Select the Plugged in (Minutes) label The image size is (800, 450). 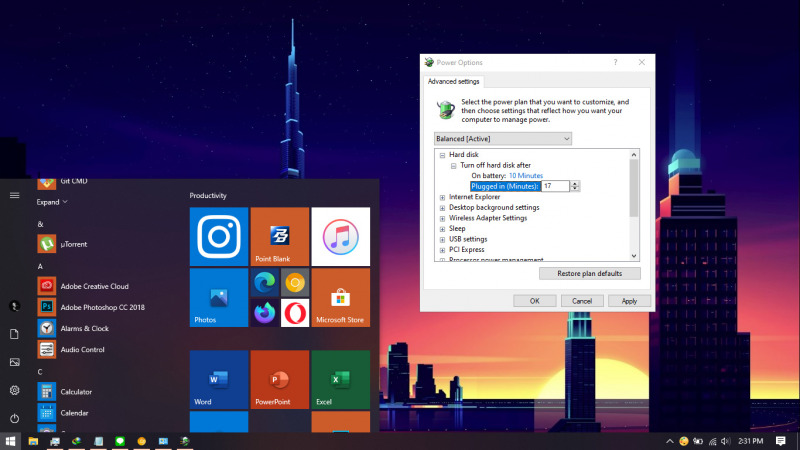click(x=505, y=186)
